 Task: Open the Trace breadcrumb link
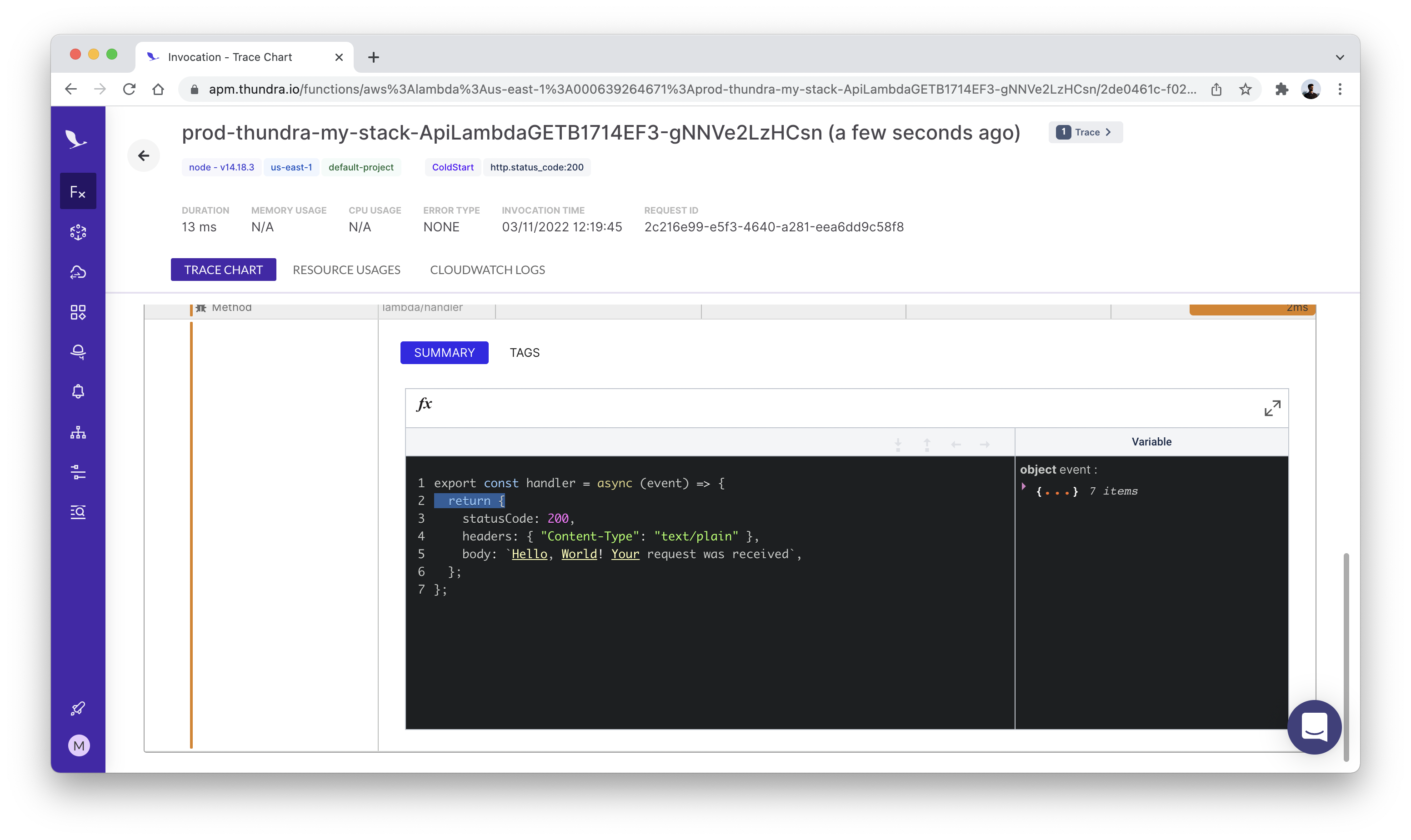[1086, 131]
